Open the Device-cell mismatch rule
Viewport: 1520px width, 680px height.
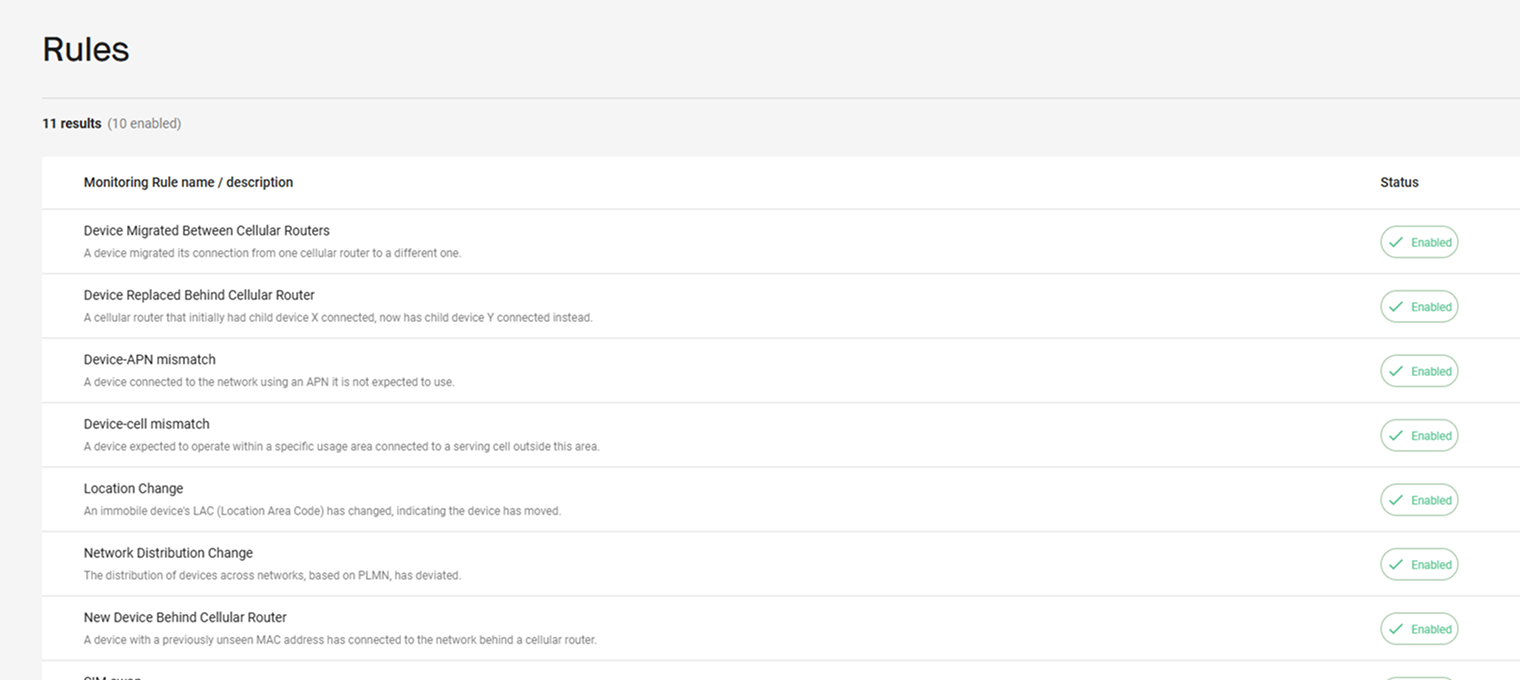coord(147,424)
